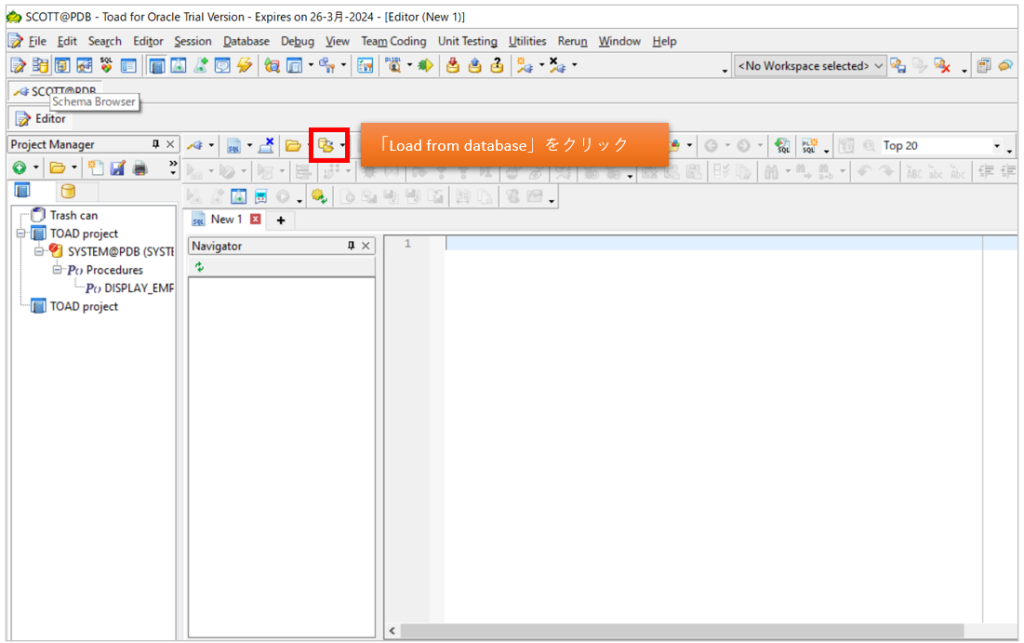The height and width of the screenshot is (643, 1024).
Task: Click the green bug debug arrow icon
Action: pyautogui.click(x=426, y=65)
